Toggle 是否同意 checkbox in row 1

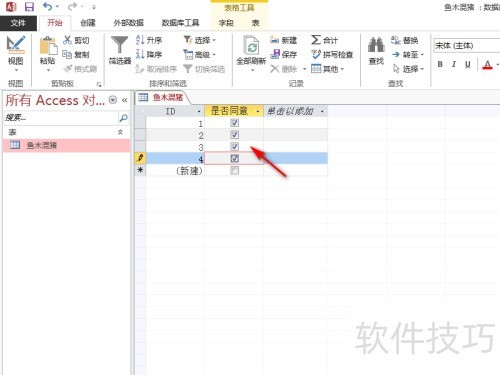[235, 123]
